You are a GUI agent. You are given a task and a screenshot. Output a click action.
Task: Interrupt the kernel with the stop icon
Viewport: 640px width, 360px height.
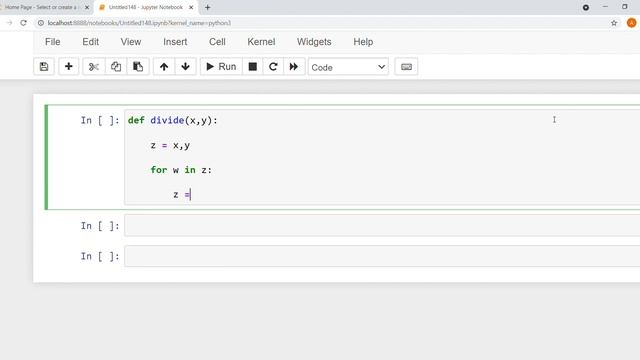coord(253,67)
